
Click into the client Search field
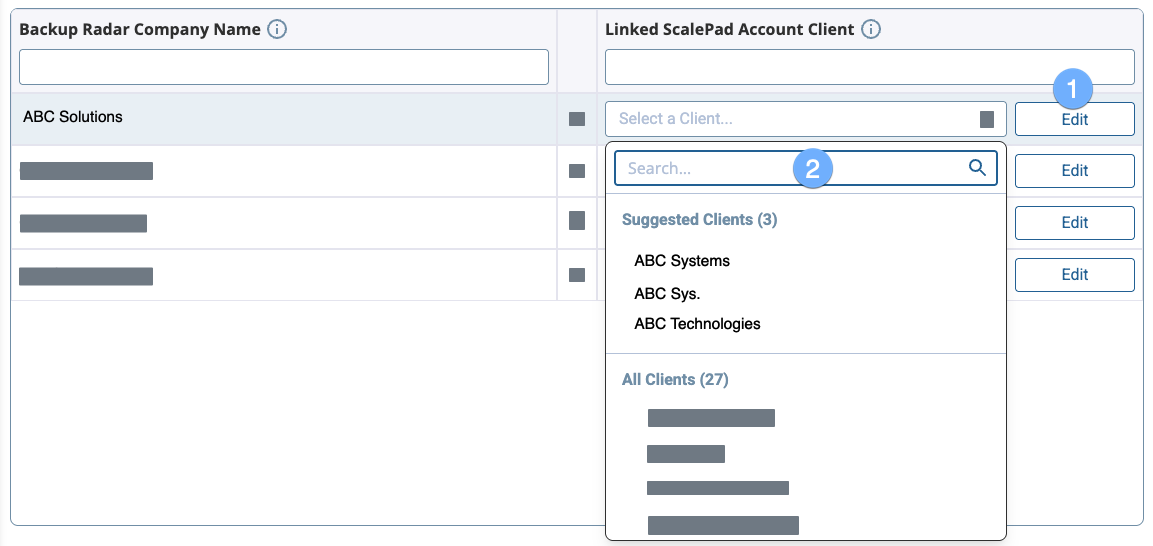click(x=700, y=169)
